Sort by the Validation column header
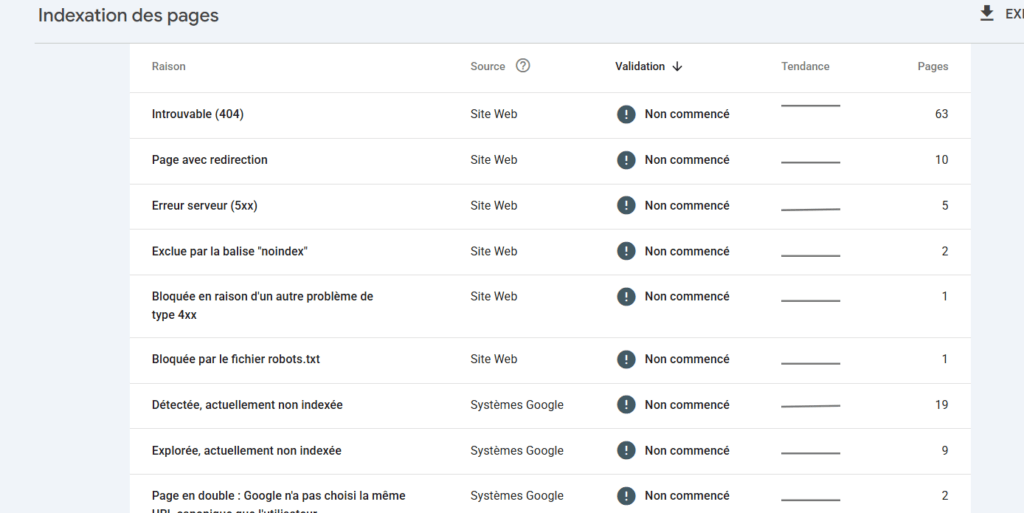 click(640, 67)
